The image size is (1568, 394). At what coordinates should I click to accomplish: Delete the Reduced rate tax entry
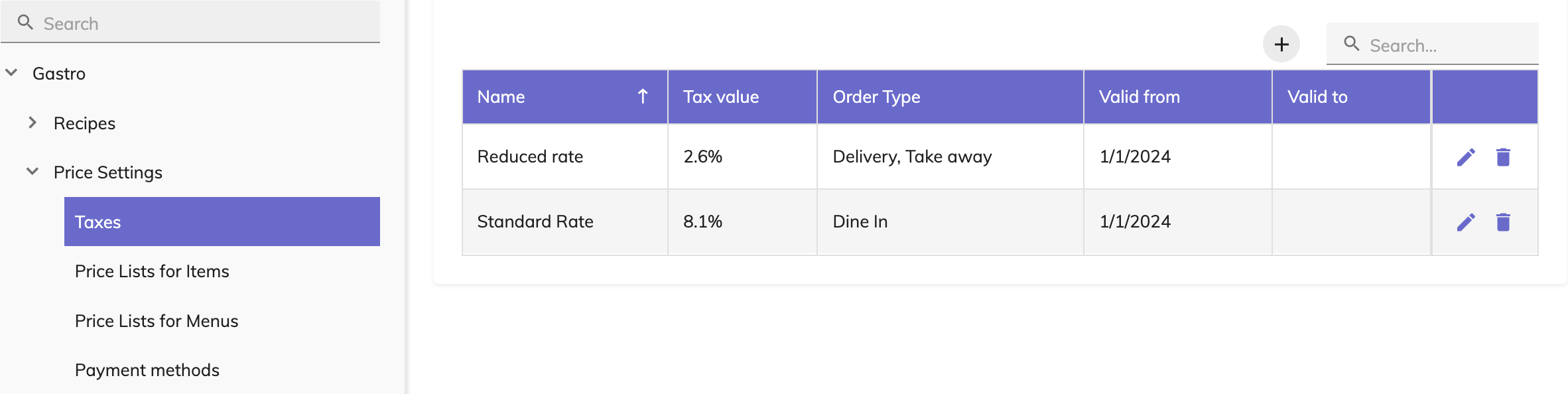point(1503,157)
